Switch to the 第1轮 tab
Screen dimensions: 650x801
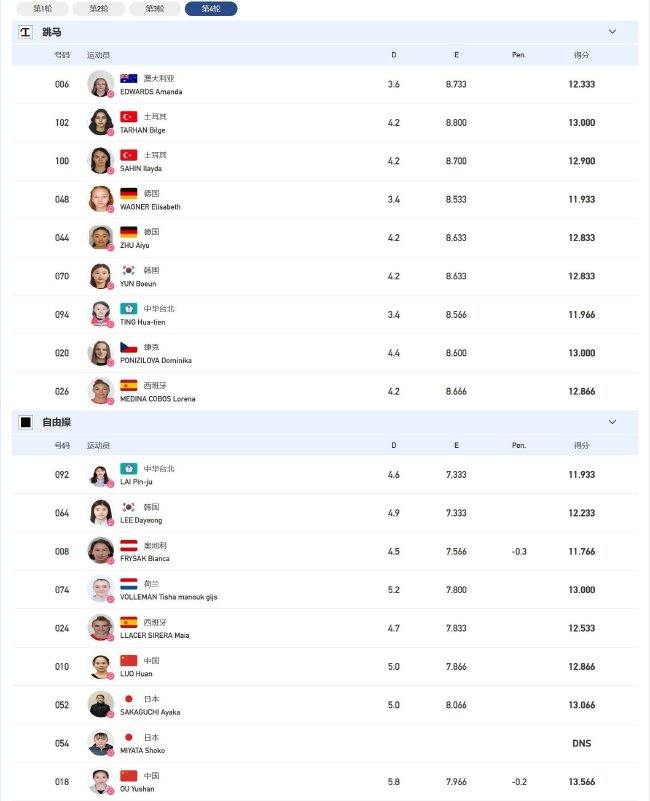pos(42,9)
